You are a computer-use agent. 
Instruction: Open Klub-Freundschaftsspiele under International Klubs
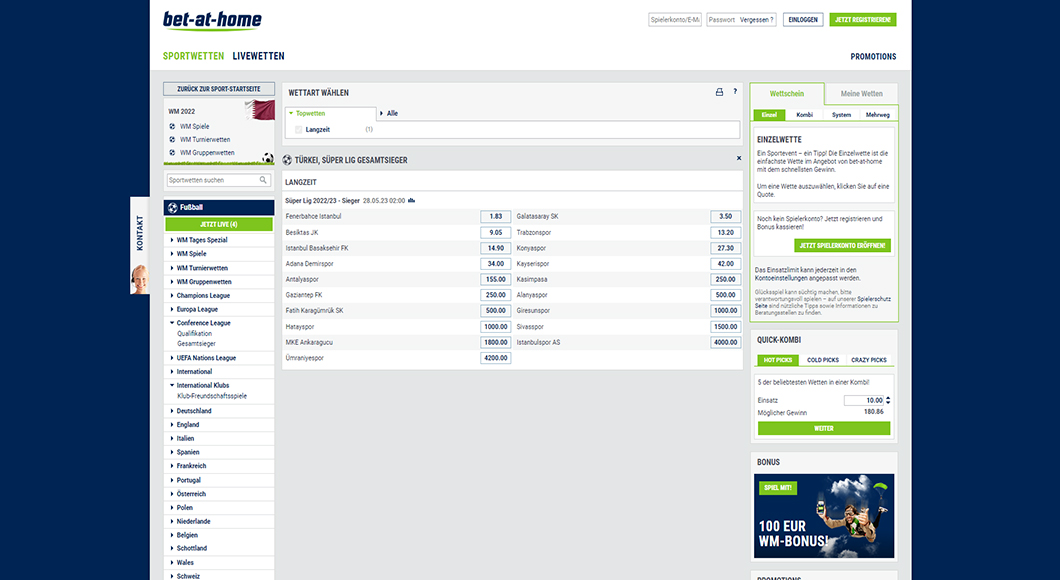point(212,396)
